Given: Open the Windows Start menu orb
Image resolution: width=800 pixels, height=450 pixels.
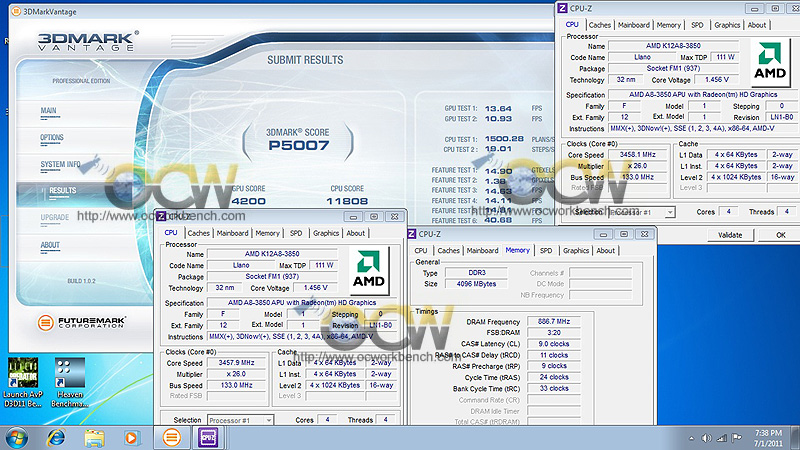Looking at the screenshot, I should point(16,438).
